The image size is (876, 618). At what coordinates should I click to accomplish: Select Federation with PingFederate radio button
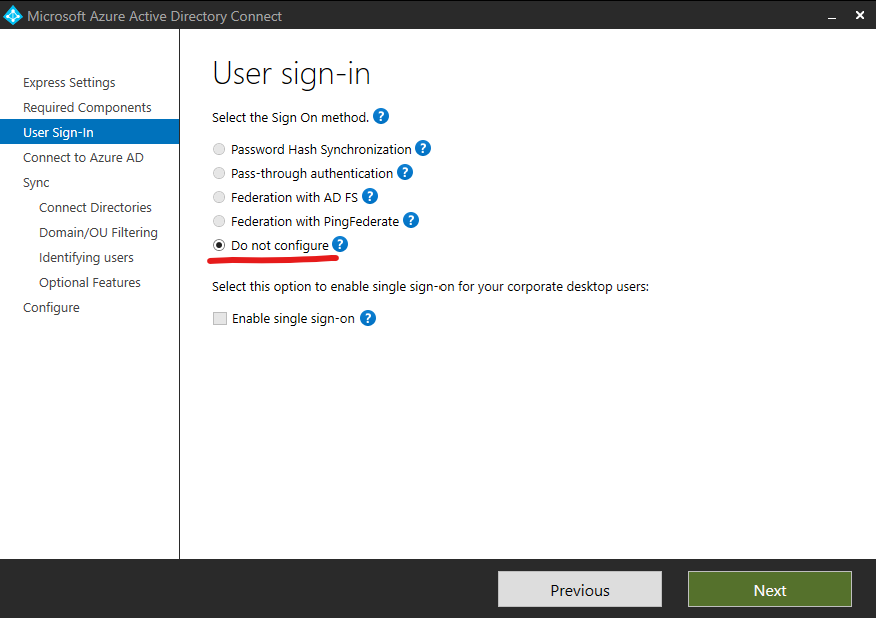point(219,221)
